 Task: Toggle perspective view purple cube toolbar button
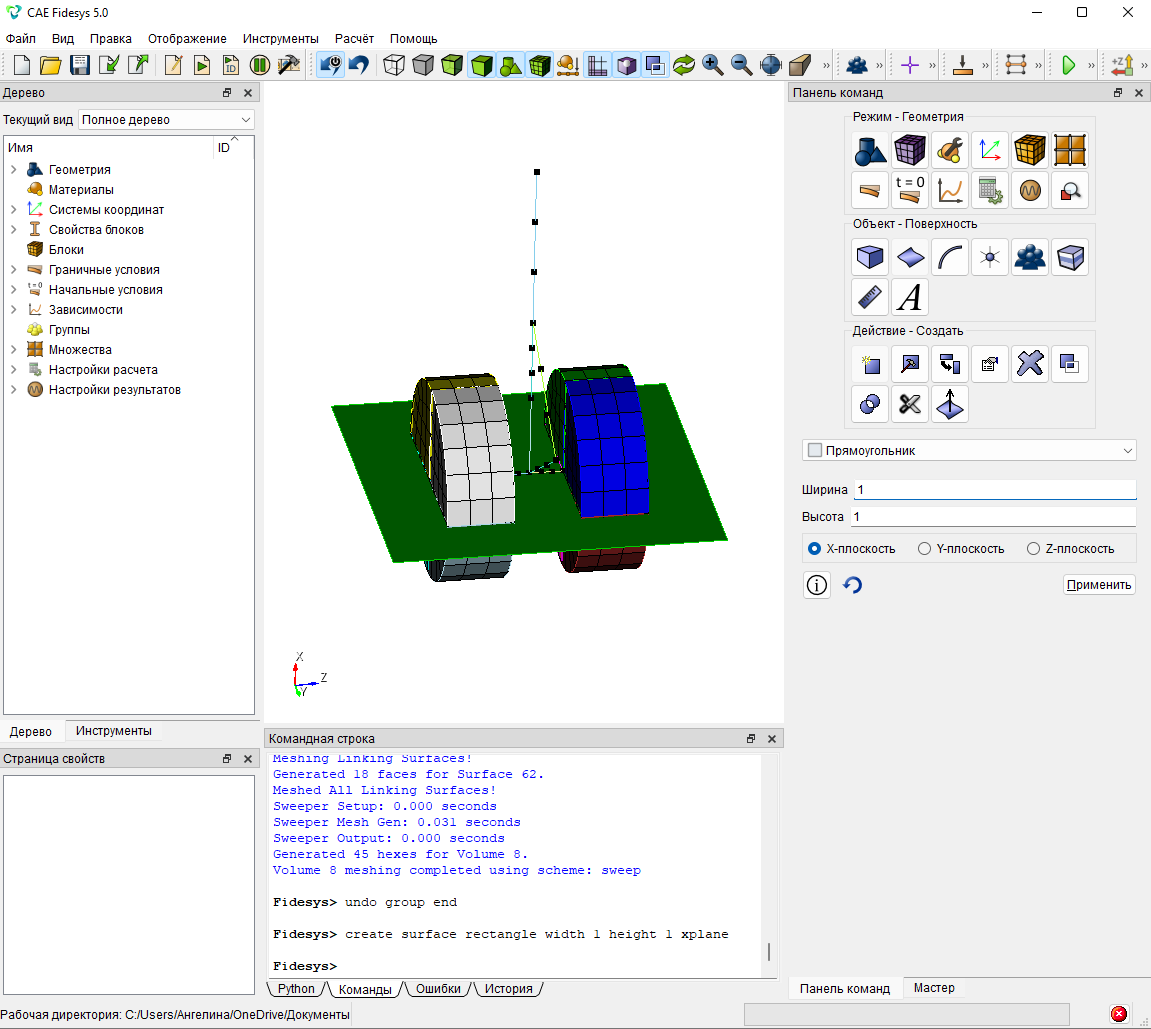[x=626, y=65]
